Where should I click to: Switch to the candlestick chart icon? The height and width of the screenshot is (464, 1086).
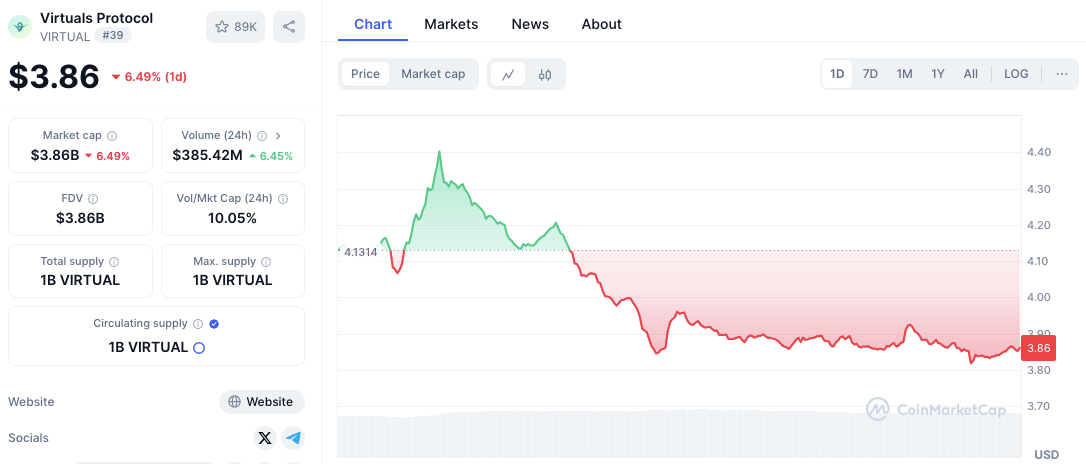(x=545, y=74)
